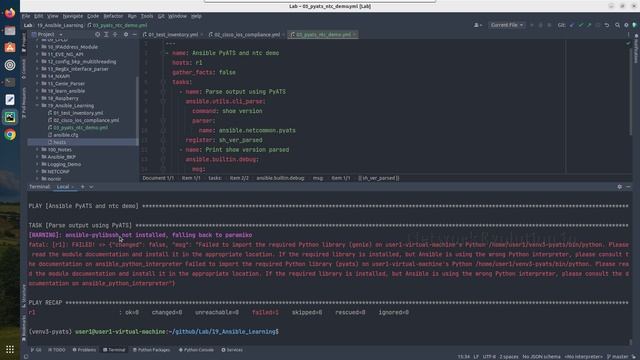Open Search Everywhere magnifier icon
The image size is (640, 360).
617,25
